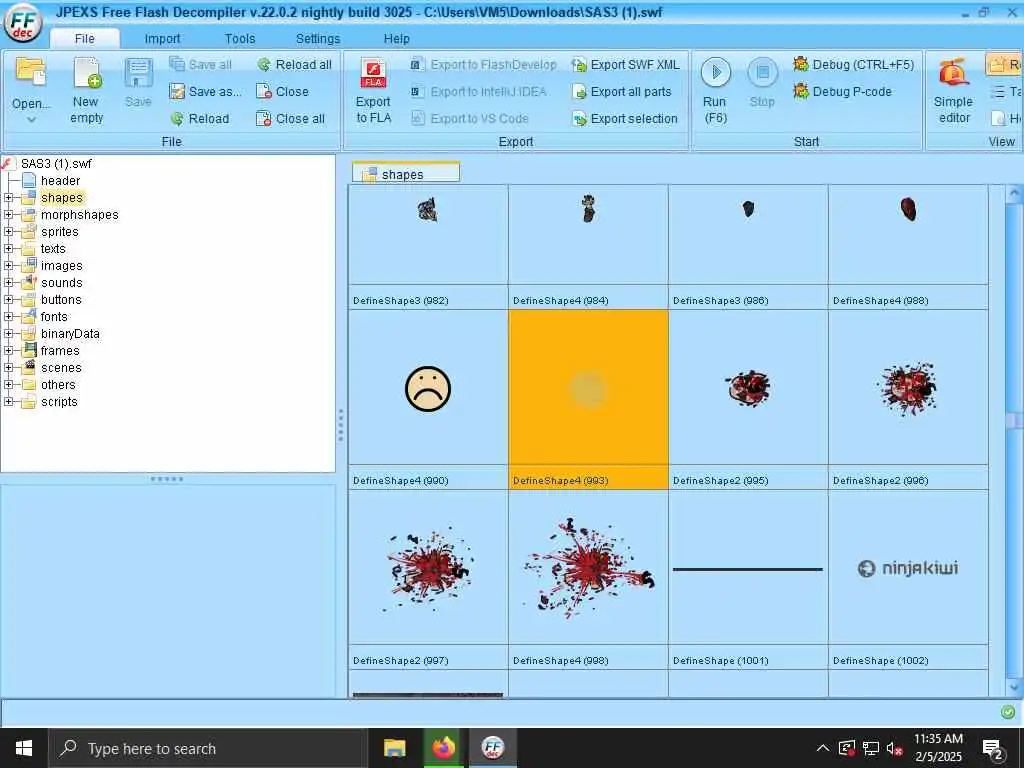The image size is (1024, 768).
Task: Open the Import ribbon tab
Action: [162, 39]
